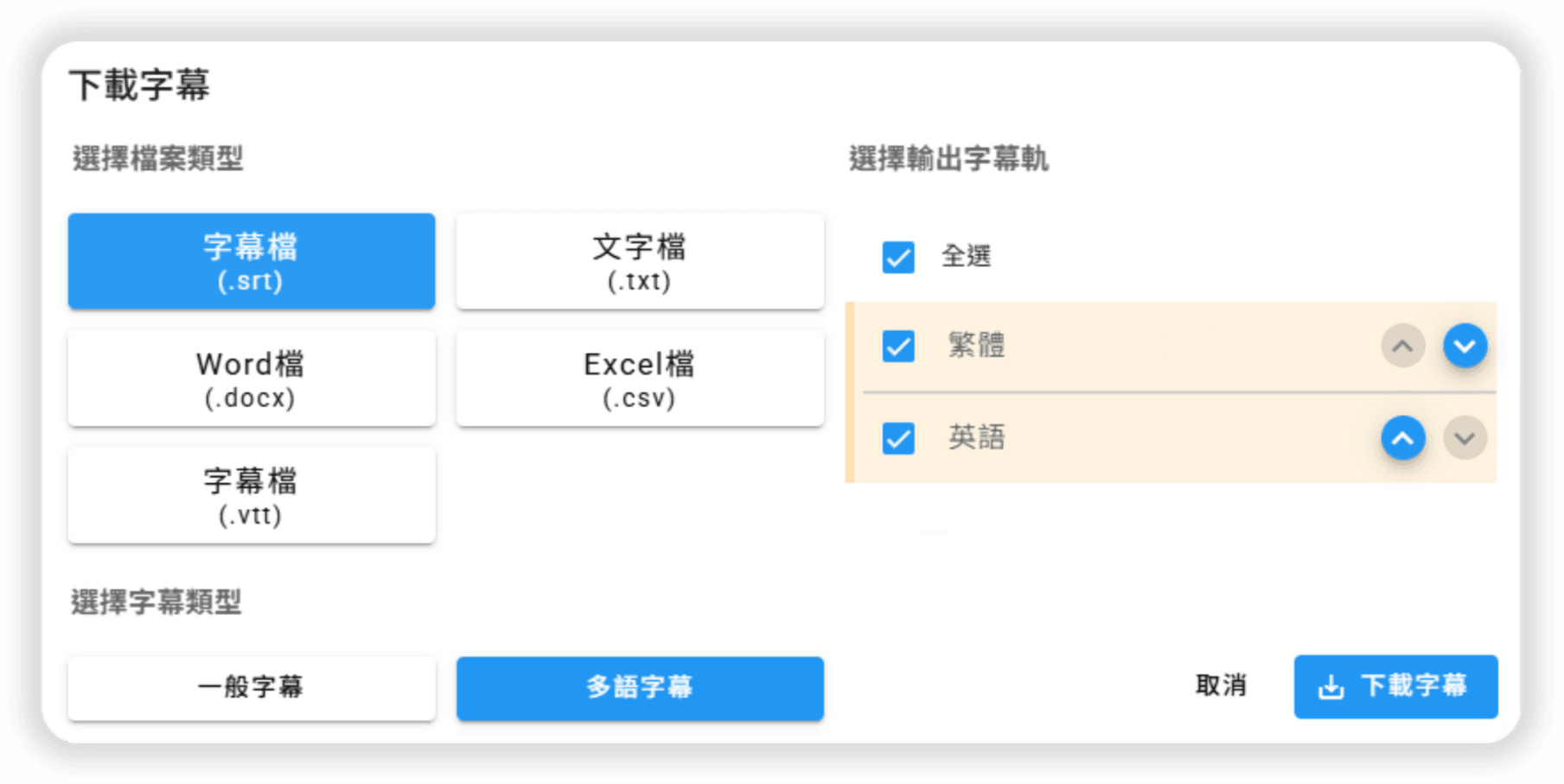Select the 字幕檔 (.srt) file type
The image size is (1564, 784).
click(x=251, y=261)
